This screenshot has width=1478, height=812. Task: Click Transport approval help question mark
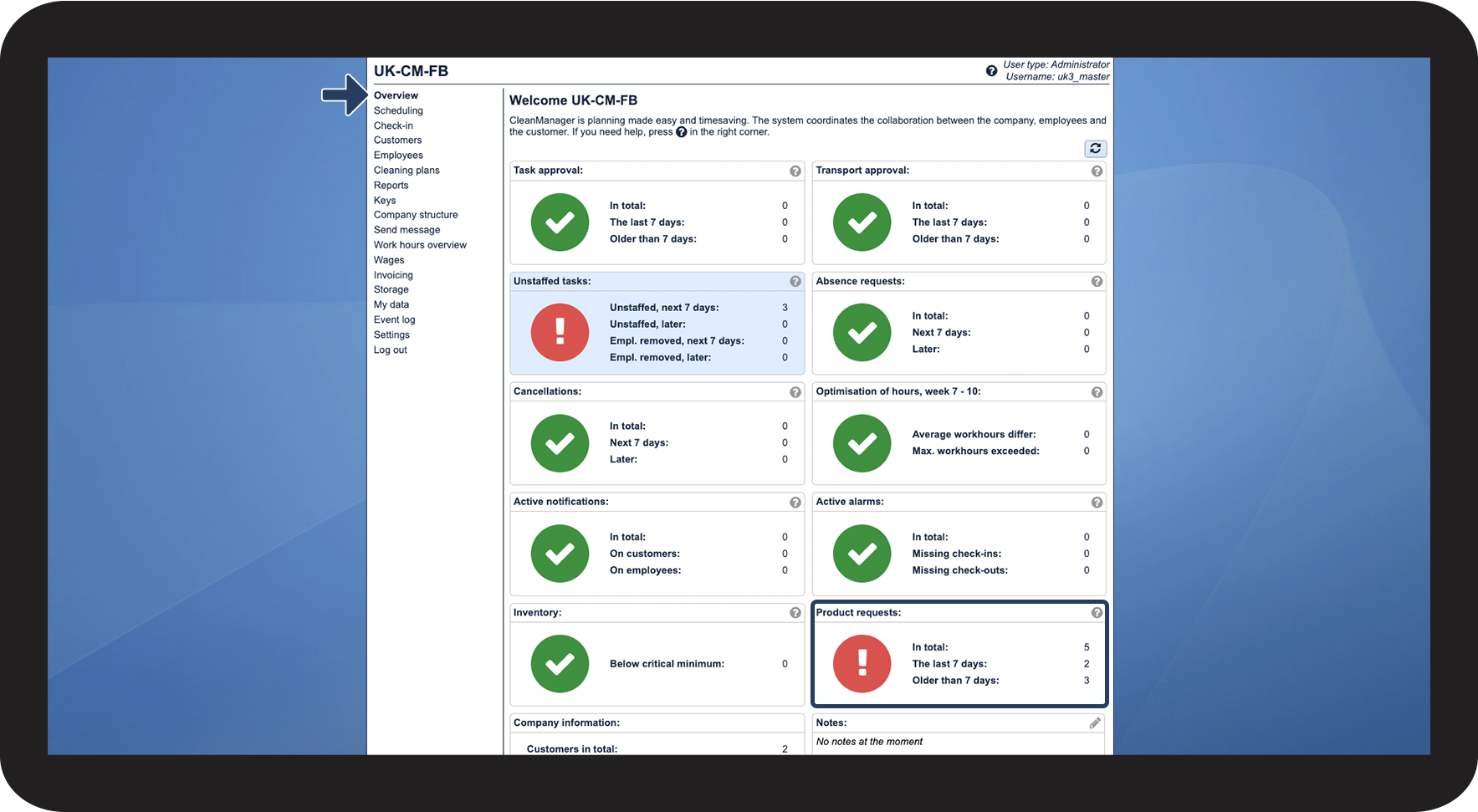pyautogui.click(x=1097, y=171)
